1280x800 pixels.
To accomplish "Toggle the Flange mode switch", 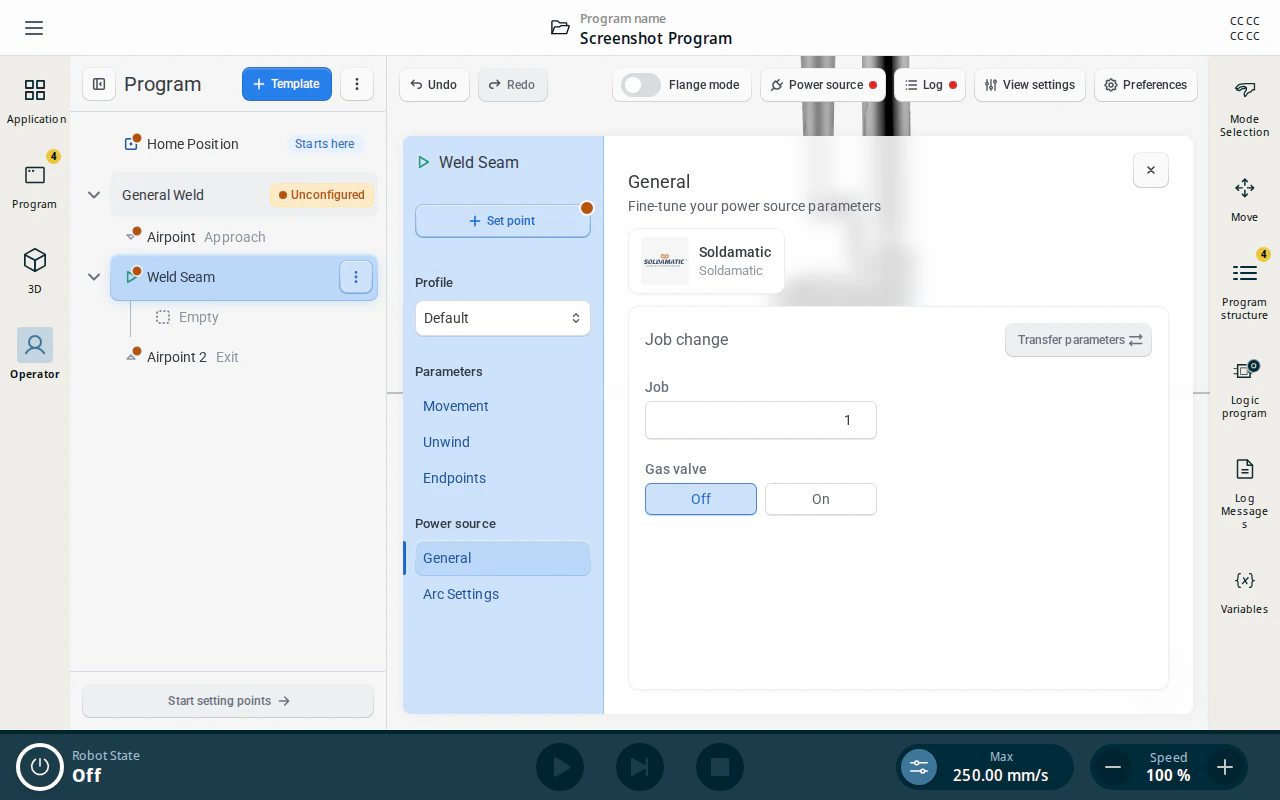I will pos(641,85).
